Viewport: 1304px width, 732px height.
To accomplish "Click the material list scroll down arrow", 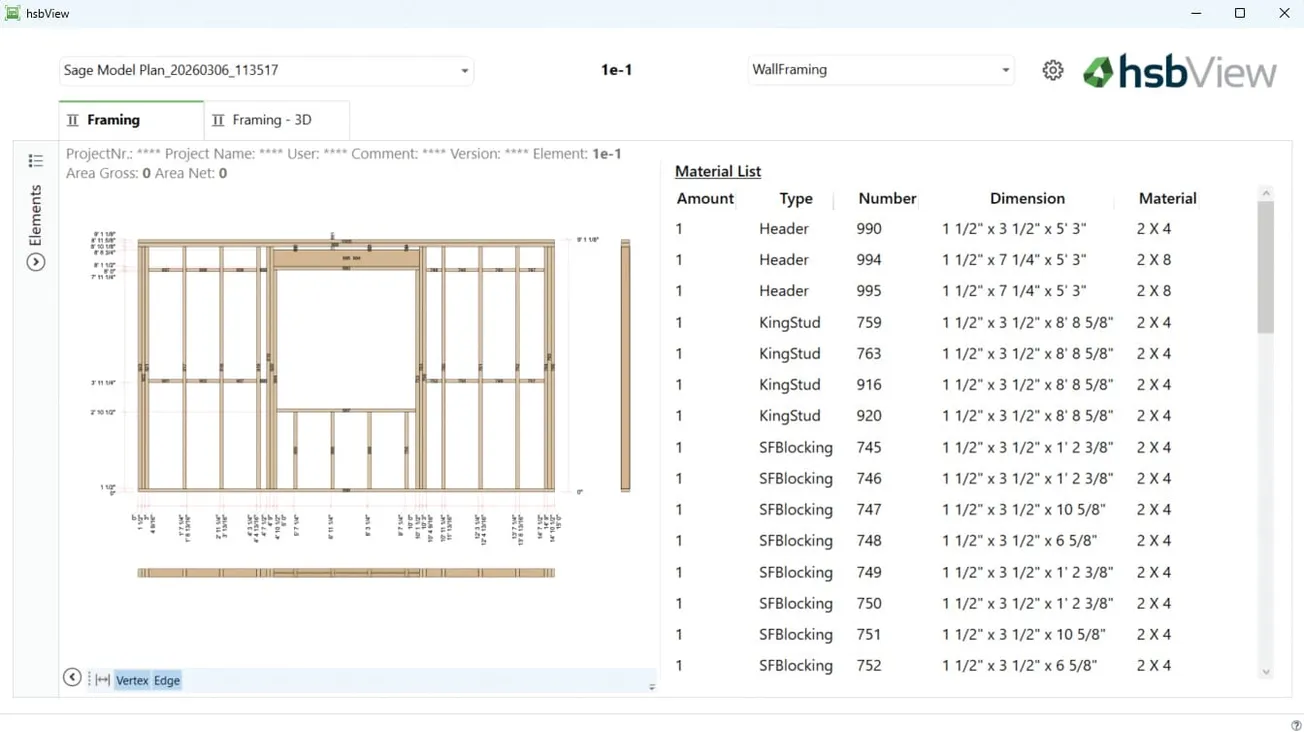I will coord(1266,672).
